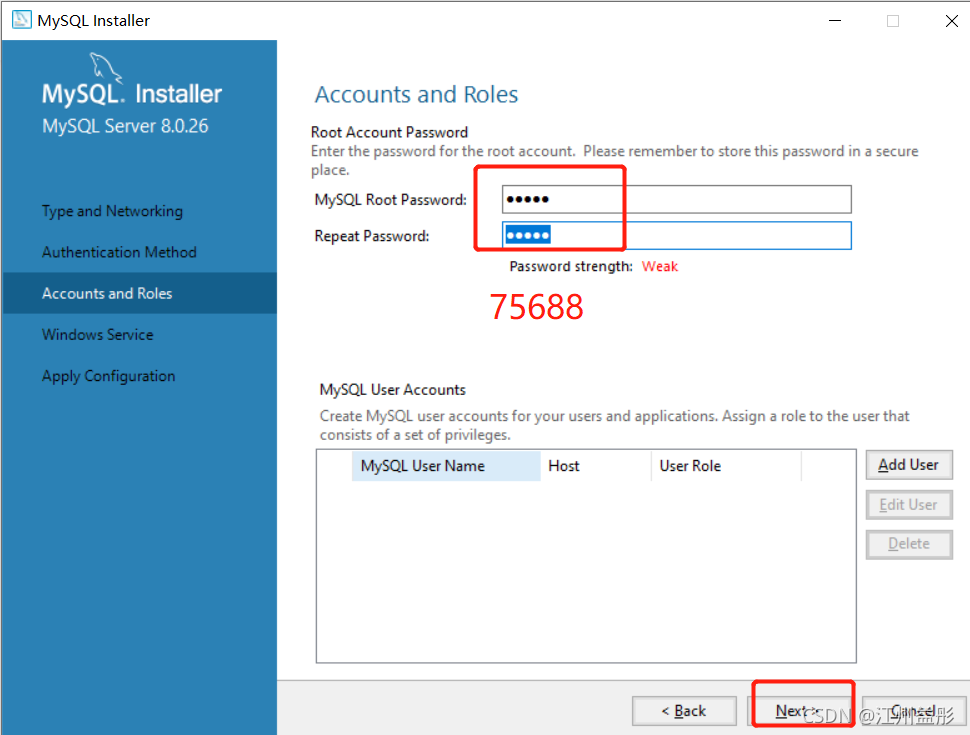The image size is (970, 735).
Task: Click the MySQL dolphin logo in sidebar
Action: 105,67
